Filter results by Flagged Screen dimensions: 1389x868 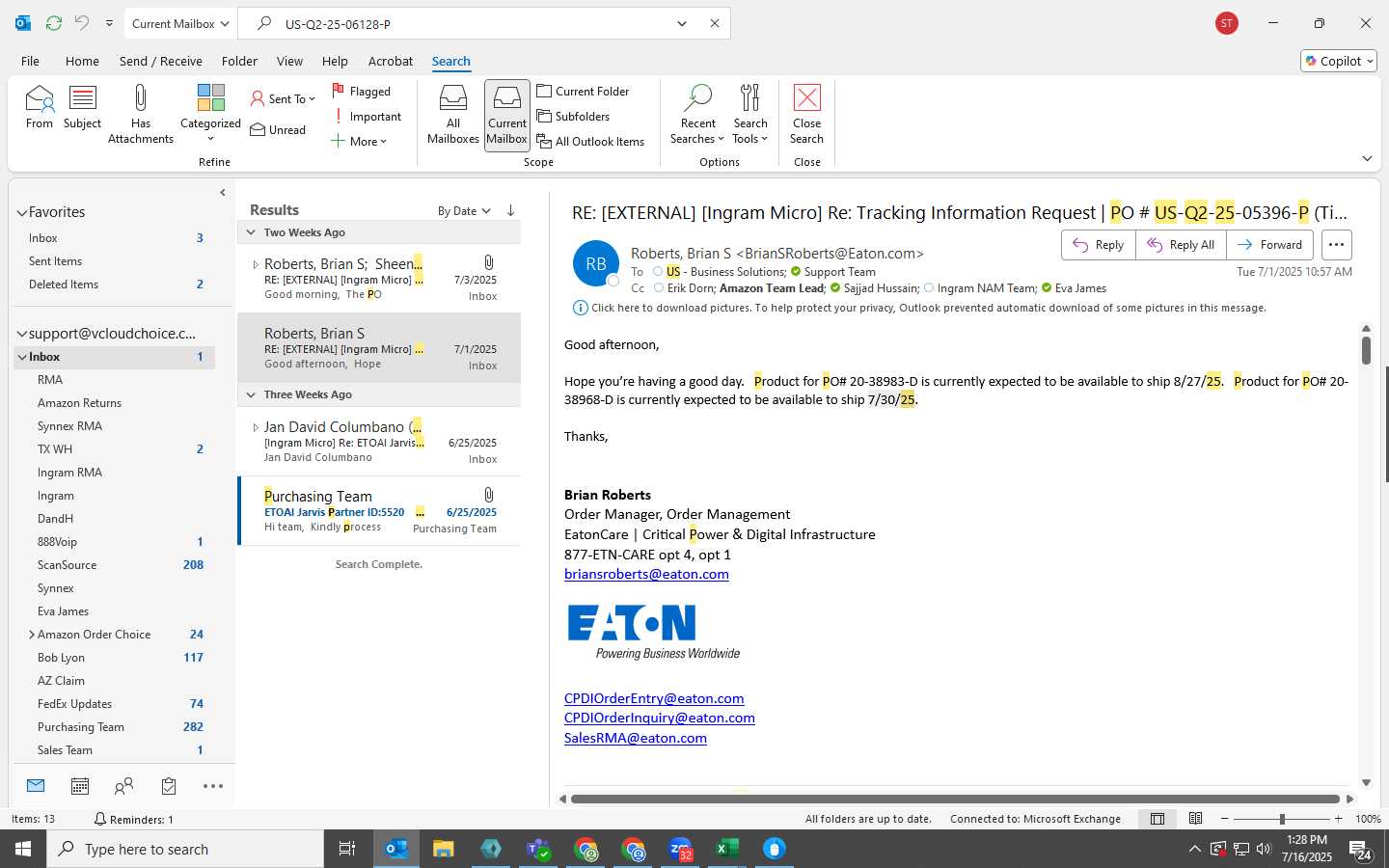(362, 91)
